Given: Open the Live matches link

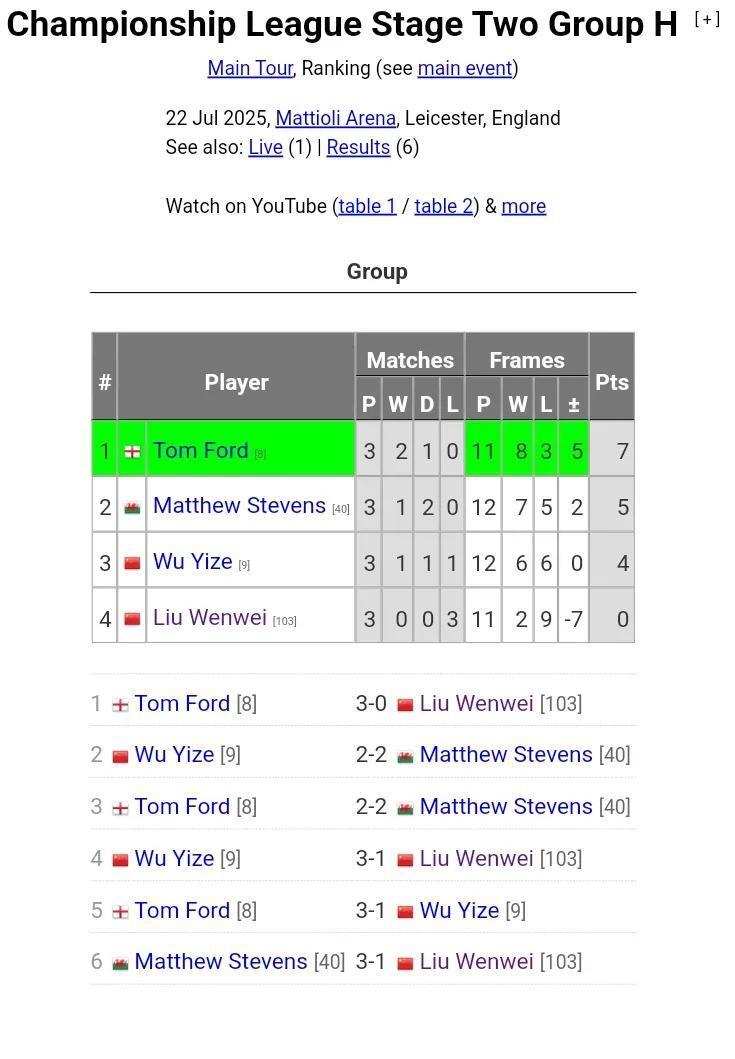Looking at the screenshot, I should 265,147.
